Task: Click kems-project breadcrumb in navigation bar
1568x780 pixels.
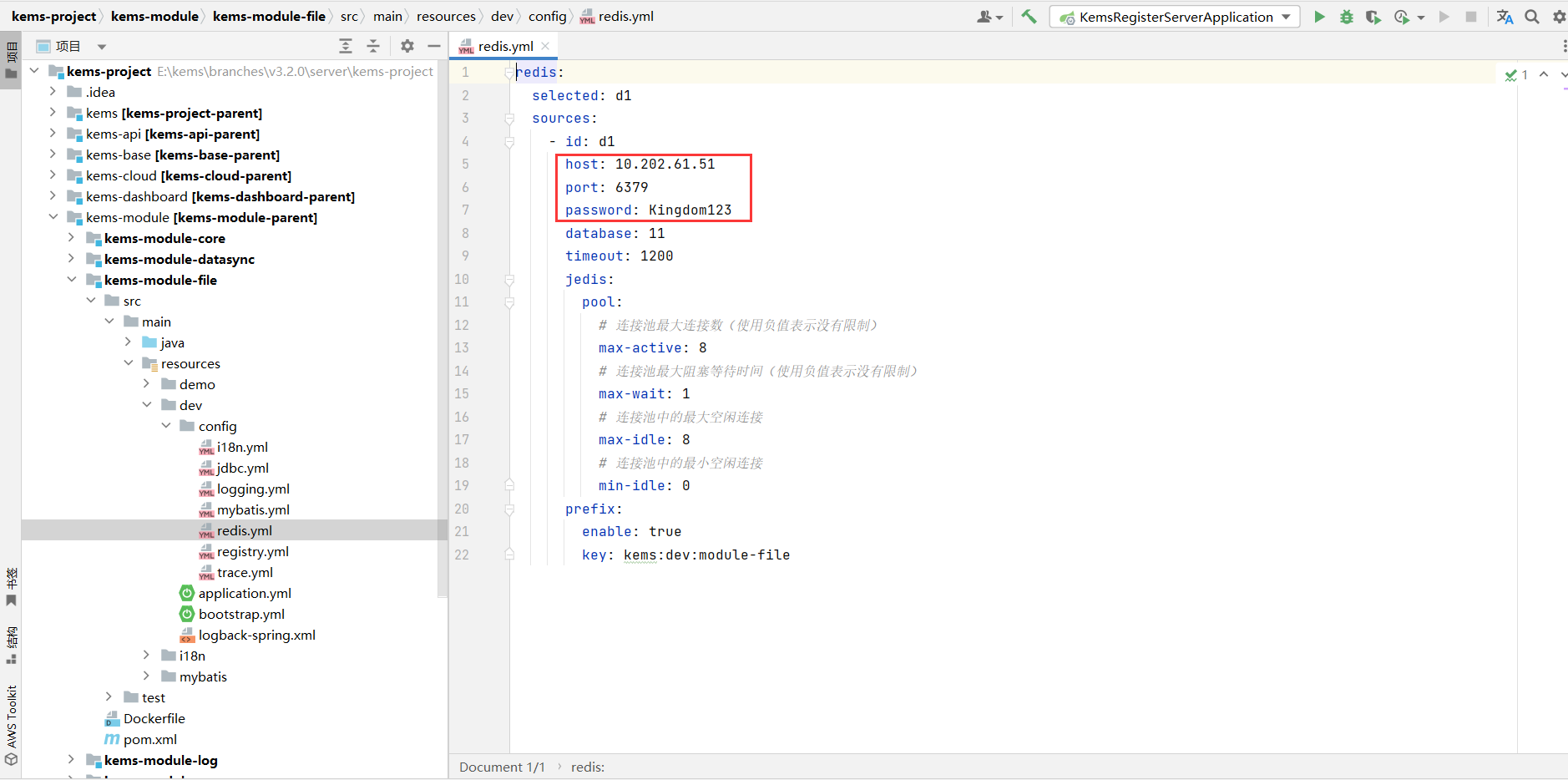Action: point(53,17)
